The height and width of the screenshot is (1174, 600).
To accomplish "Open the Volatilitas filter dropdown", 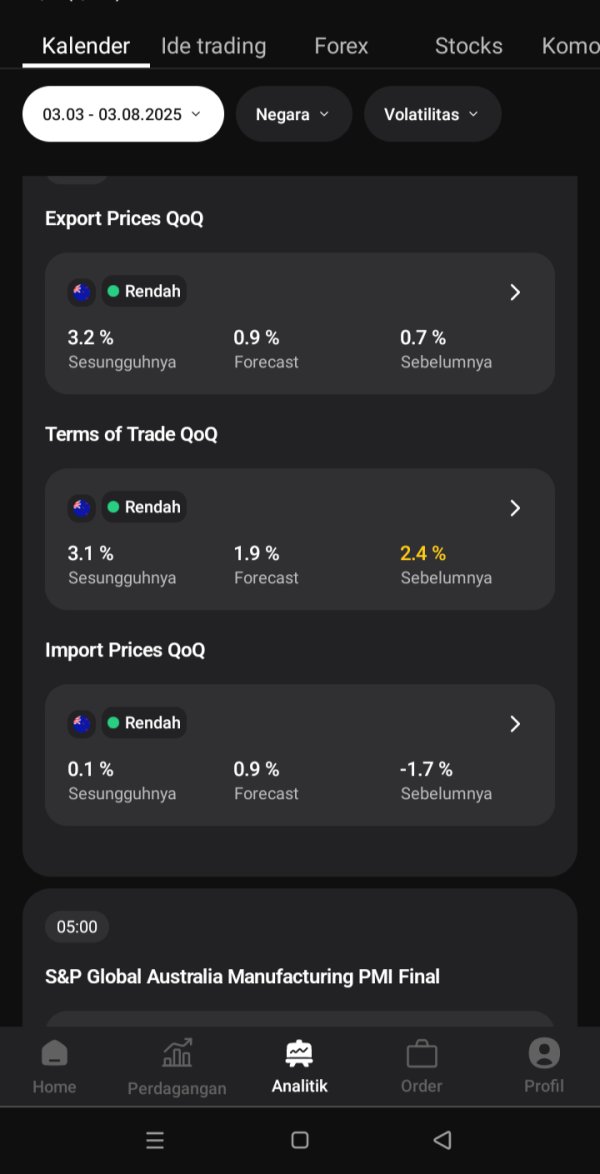I will 432,114.
